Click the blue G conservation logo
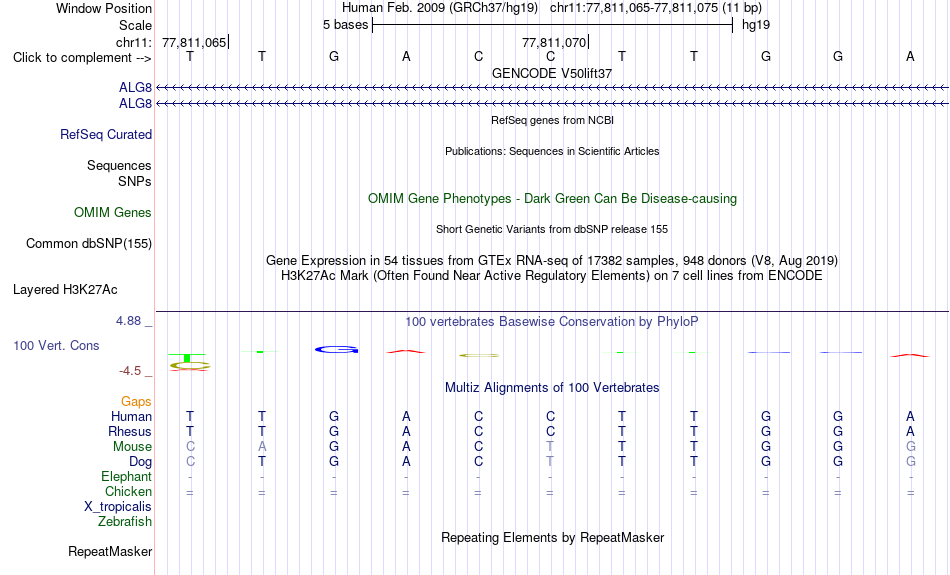The image size is (950, 575). coord(337,350)
